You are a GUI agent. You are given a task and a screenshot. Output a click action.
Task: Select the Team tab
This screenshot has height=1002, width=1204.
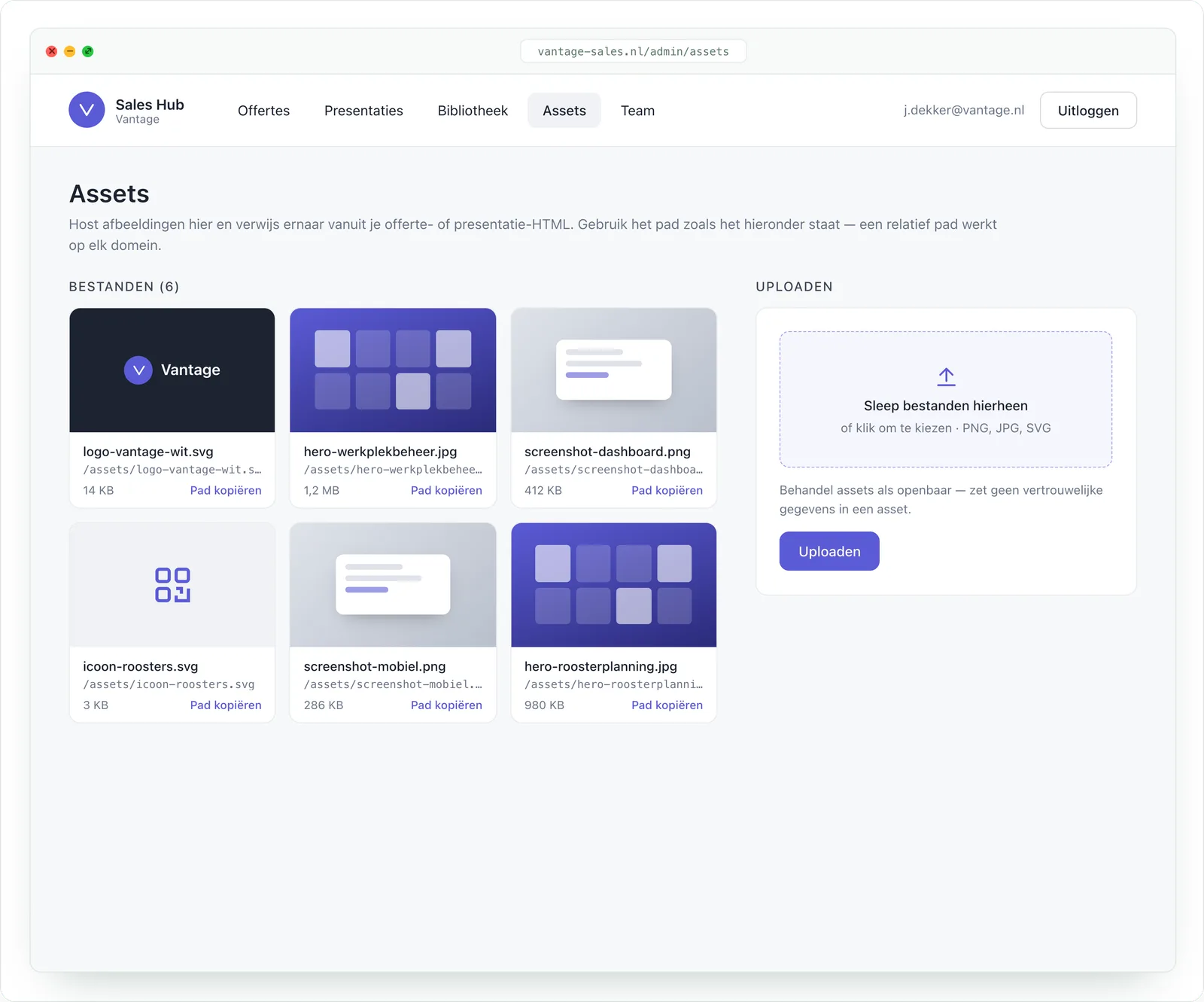click(637, 111)
